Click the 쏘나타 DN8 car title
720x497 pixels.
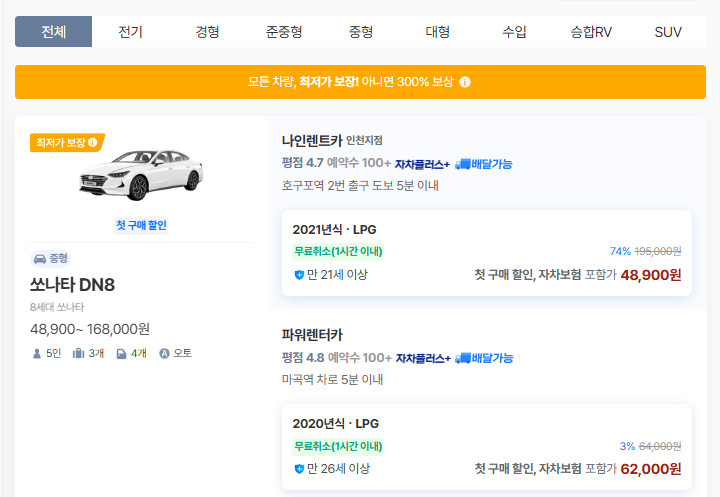click(72, 285)
